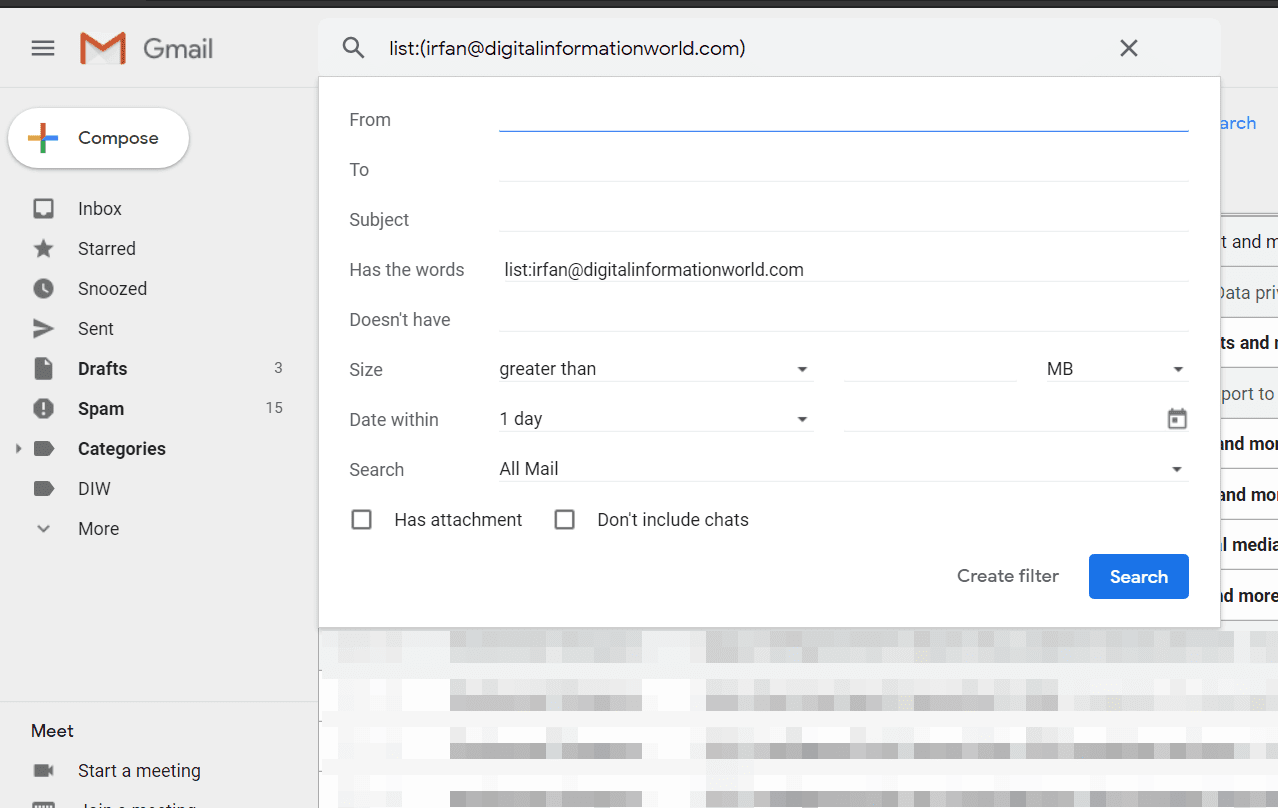Click the date input field
Viewport: 1278px width, 808px height.
1002,419
